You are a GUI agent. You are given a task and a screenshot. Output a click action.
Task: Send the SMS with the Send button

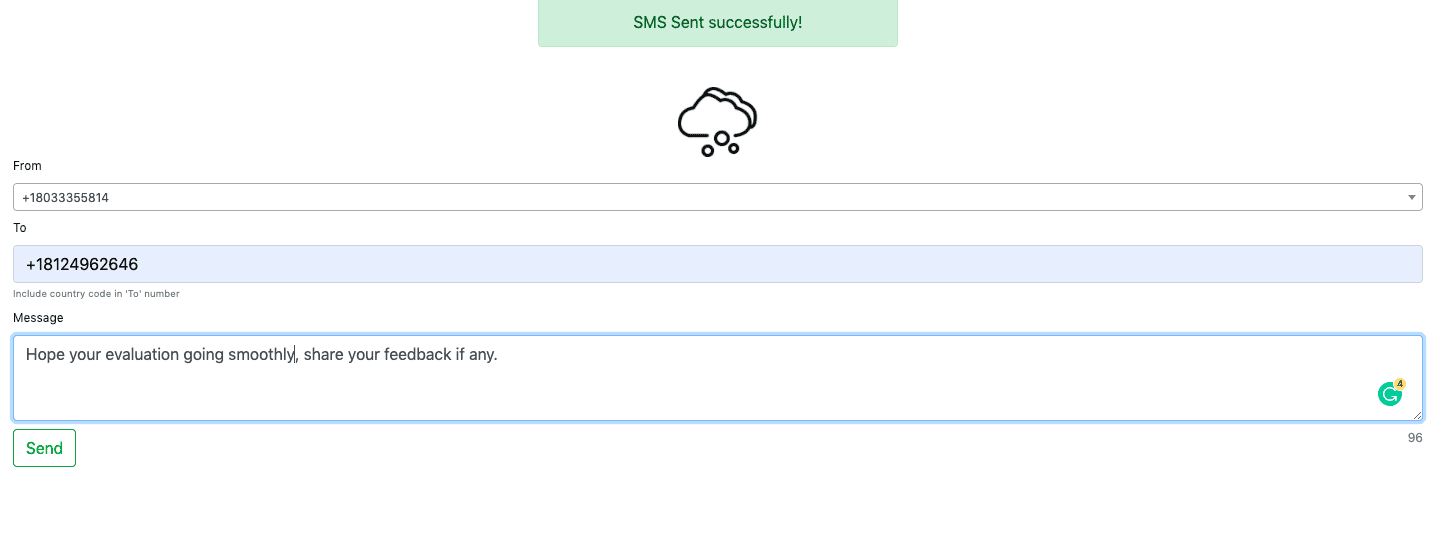point(44,448)
